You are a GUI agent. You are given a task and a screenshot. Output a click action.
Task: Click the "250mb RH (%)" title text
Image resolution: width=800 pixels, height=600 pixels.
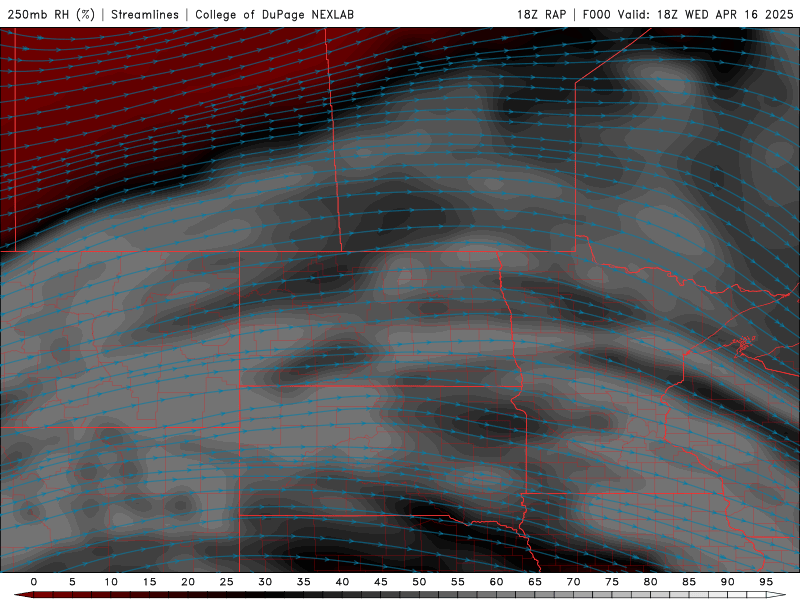pos(51,14)
